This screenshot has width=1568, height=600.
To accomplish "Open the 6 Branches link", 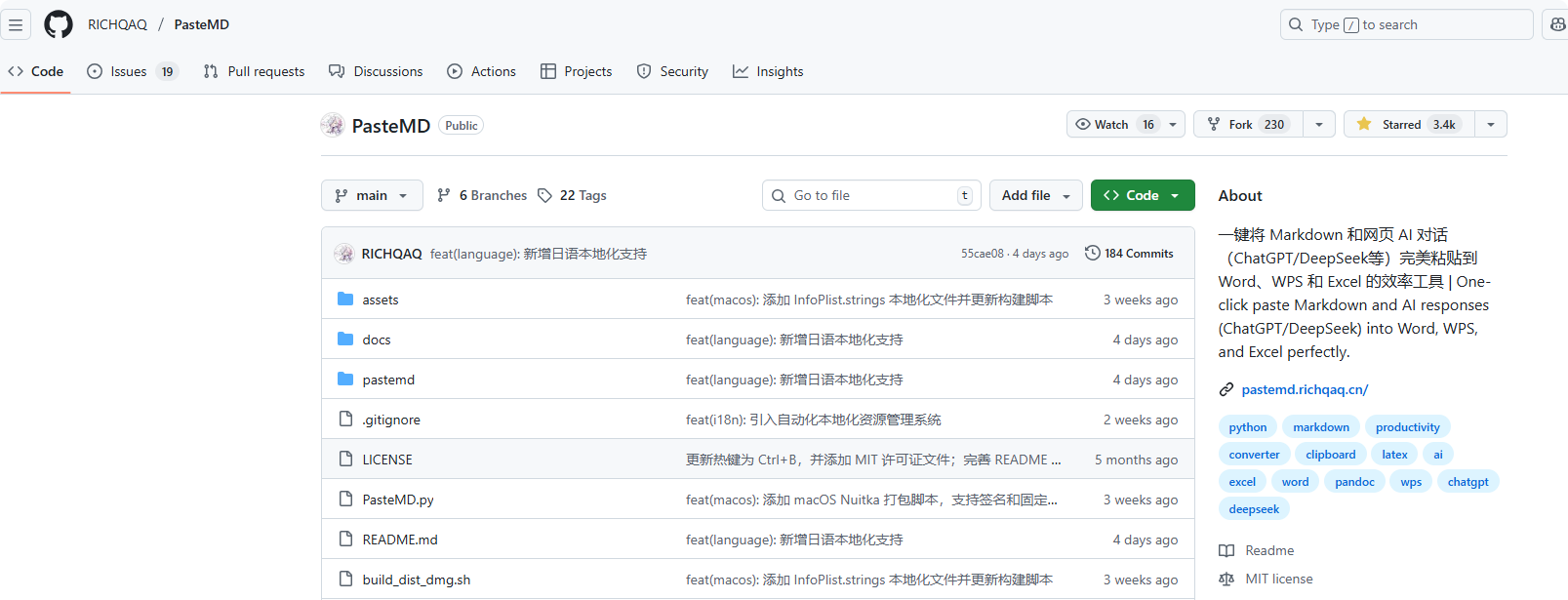I will tap(482, 195).
